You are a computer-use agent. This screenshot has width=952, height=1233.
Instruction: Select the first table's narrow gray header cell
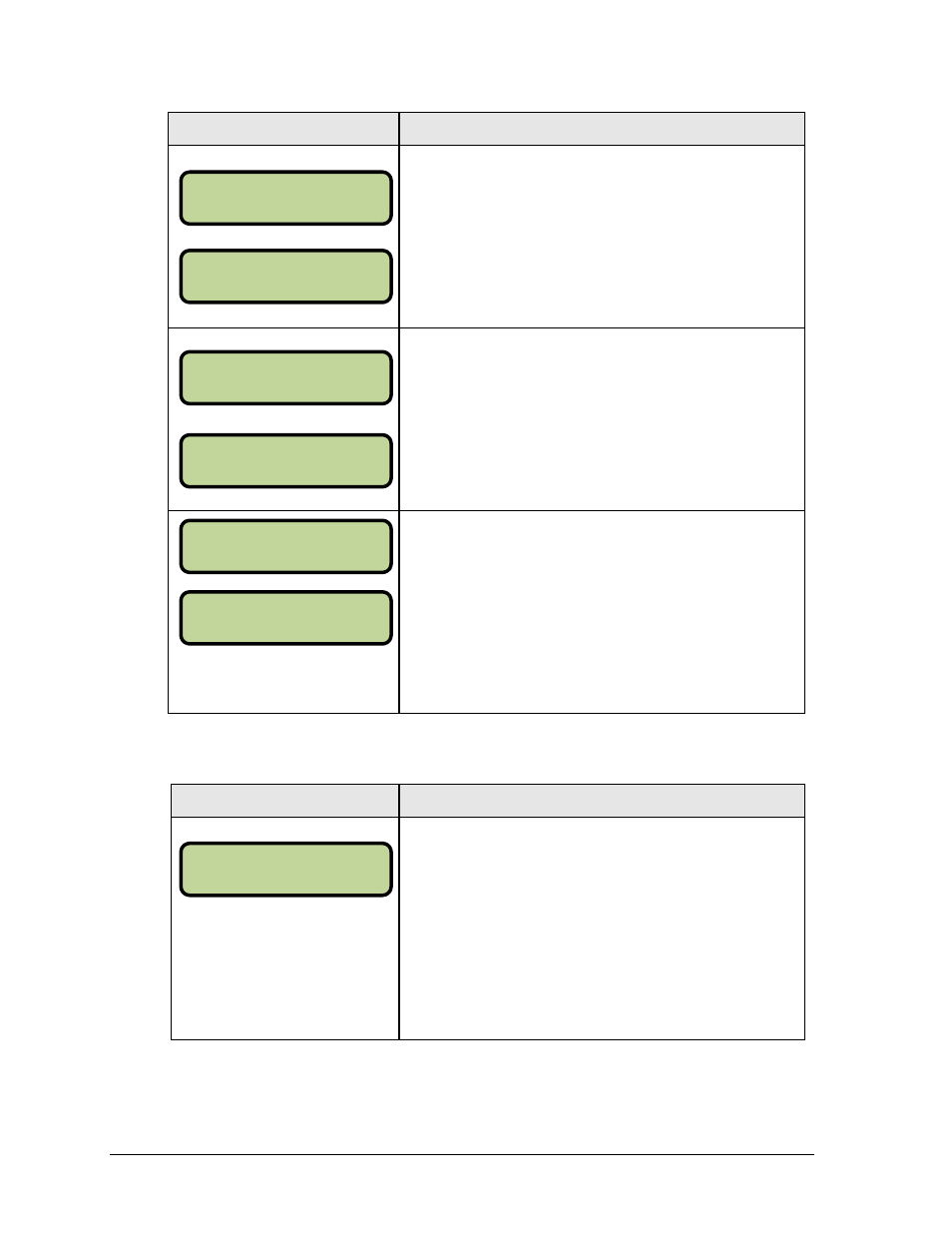tap(283, 129)
